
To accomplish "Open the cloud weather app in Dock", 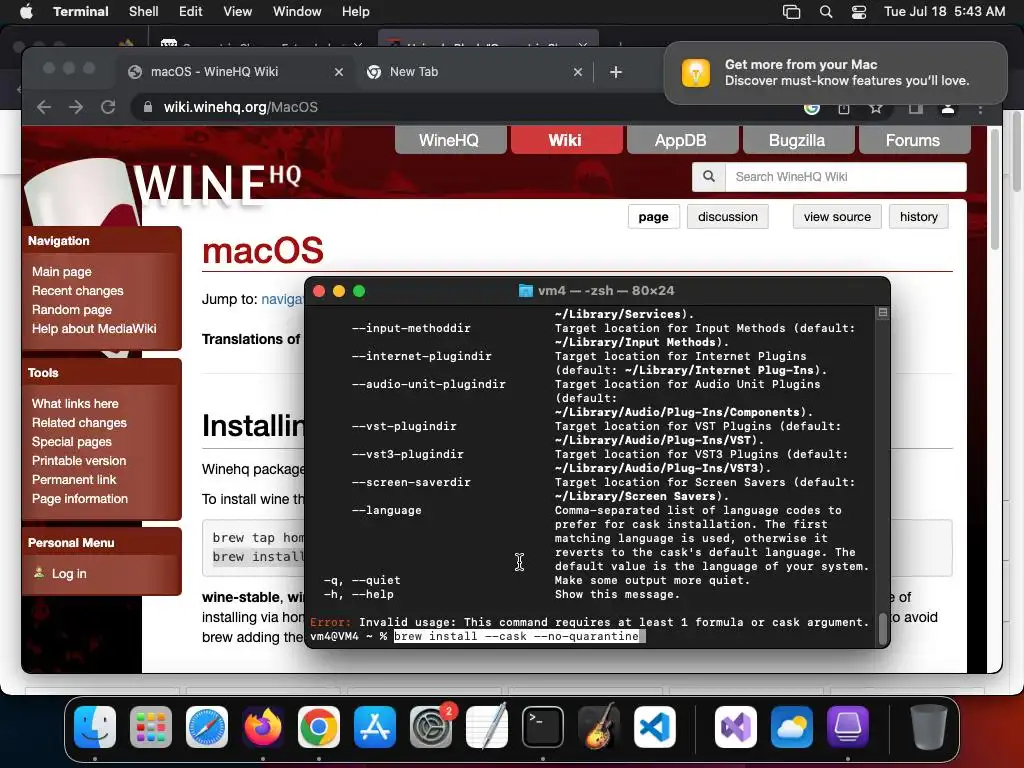I will [792, 727].
